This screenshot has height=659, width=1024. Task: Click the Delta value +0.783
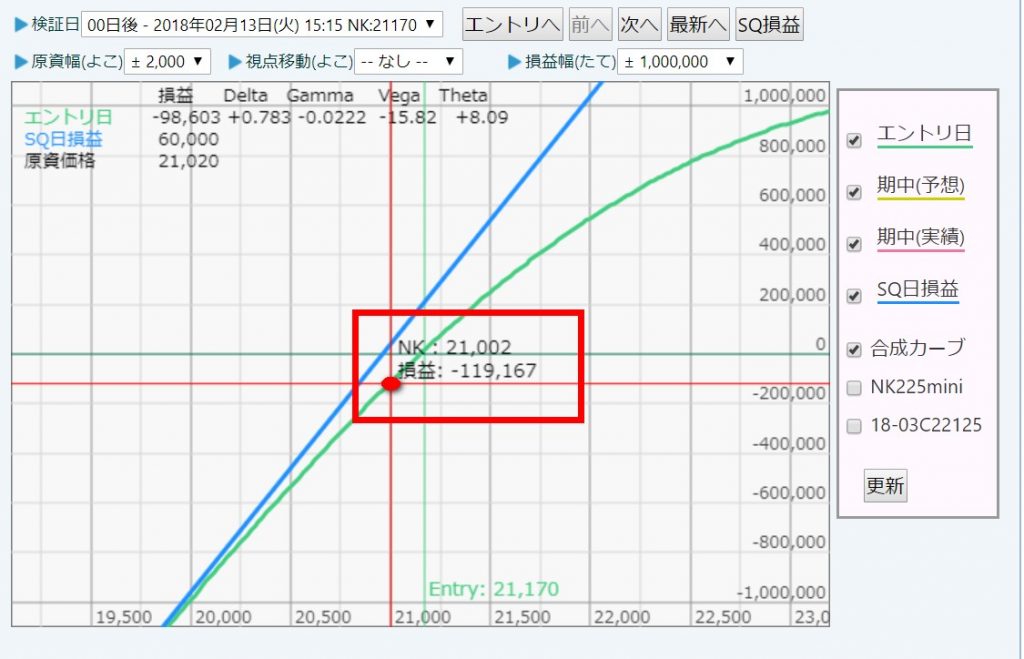click(260, 118)
